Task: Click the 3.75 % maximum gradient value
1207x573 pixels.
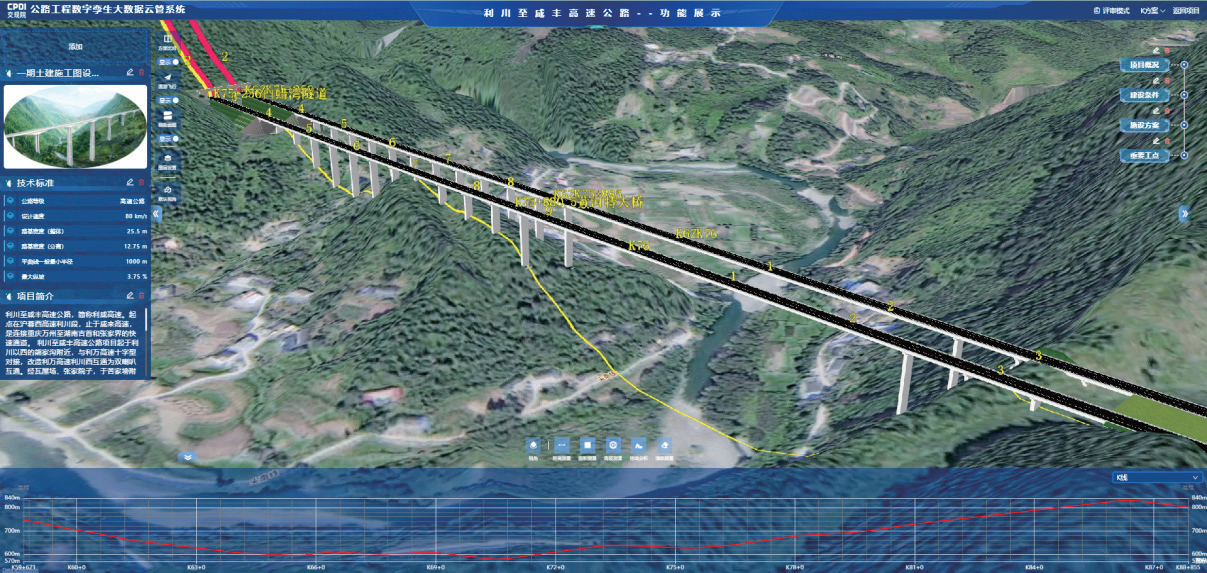Action: pyautogui.click(x=137, y=276)
